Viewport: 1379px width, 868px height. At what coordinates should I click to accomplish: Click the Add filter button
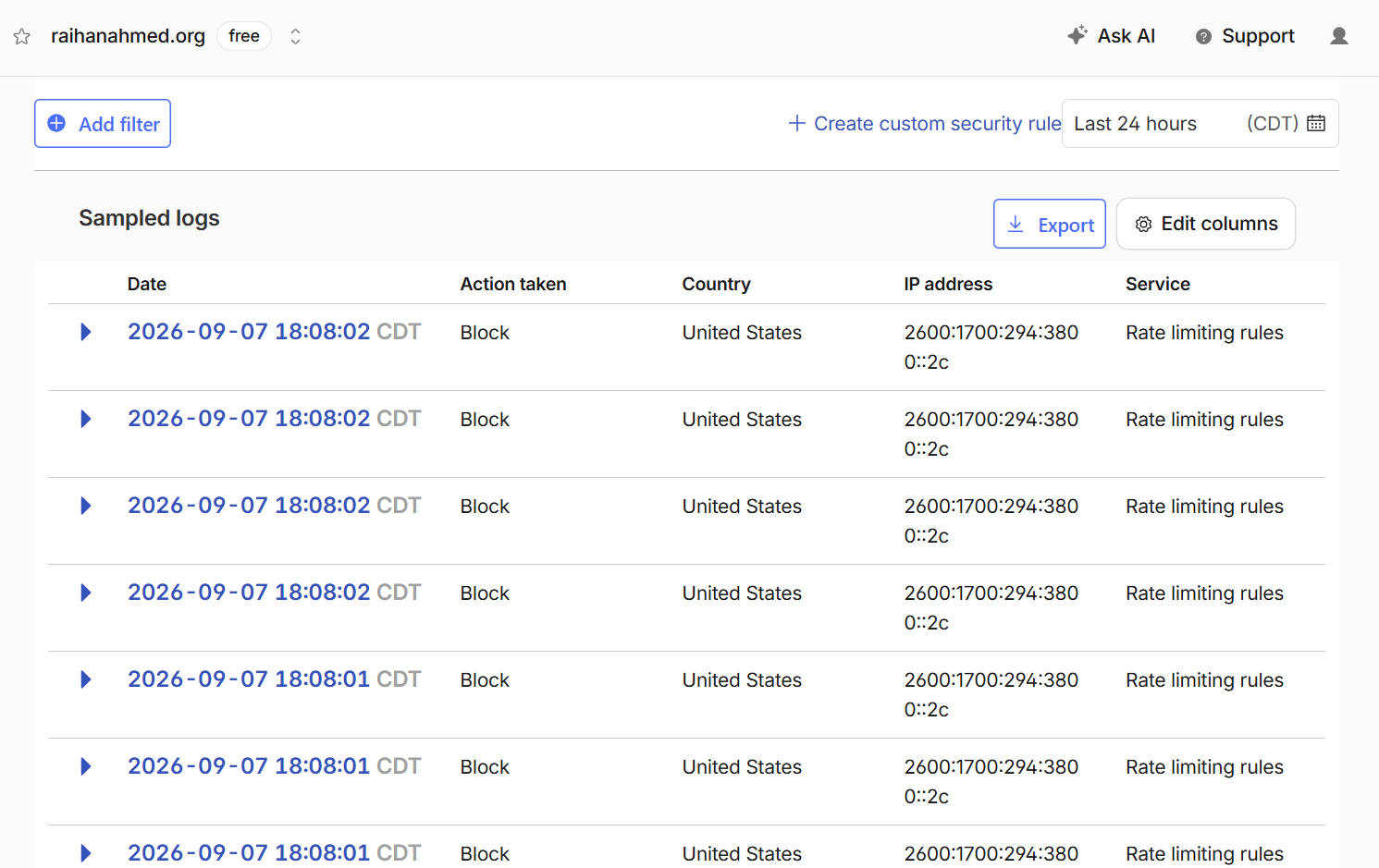(x=103, y=124)
